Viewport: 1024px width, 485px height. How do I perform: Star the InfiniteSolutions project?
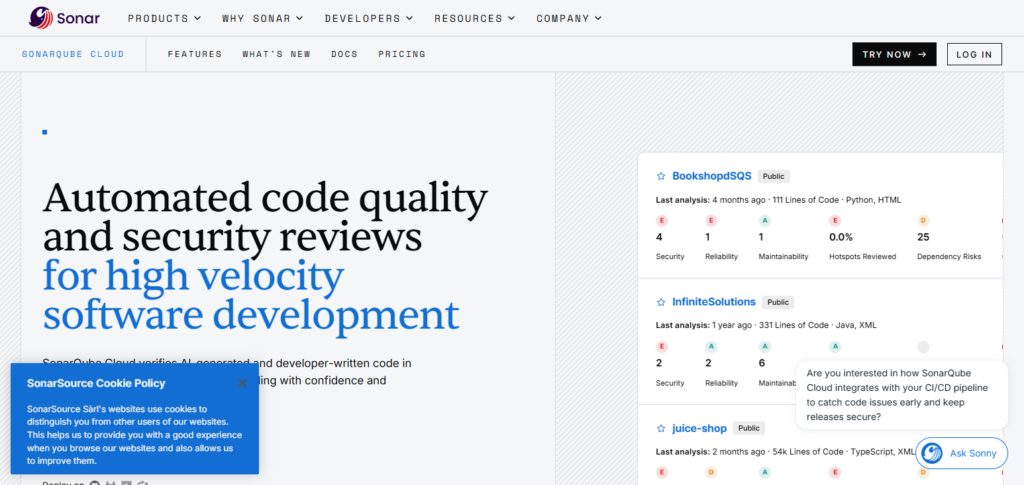[x=660, y=302]
